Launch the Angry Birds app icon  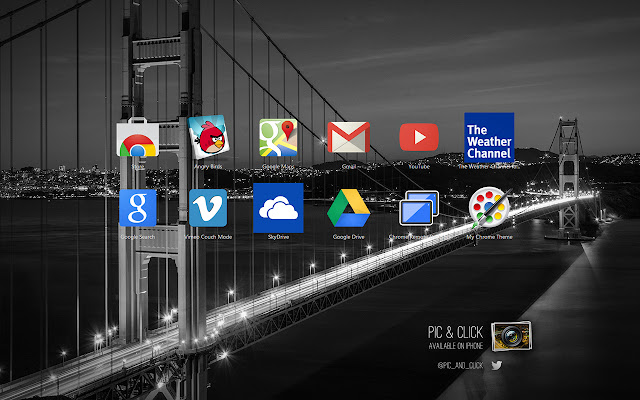(208, 137)
